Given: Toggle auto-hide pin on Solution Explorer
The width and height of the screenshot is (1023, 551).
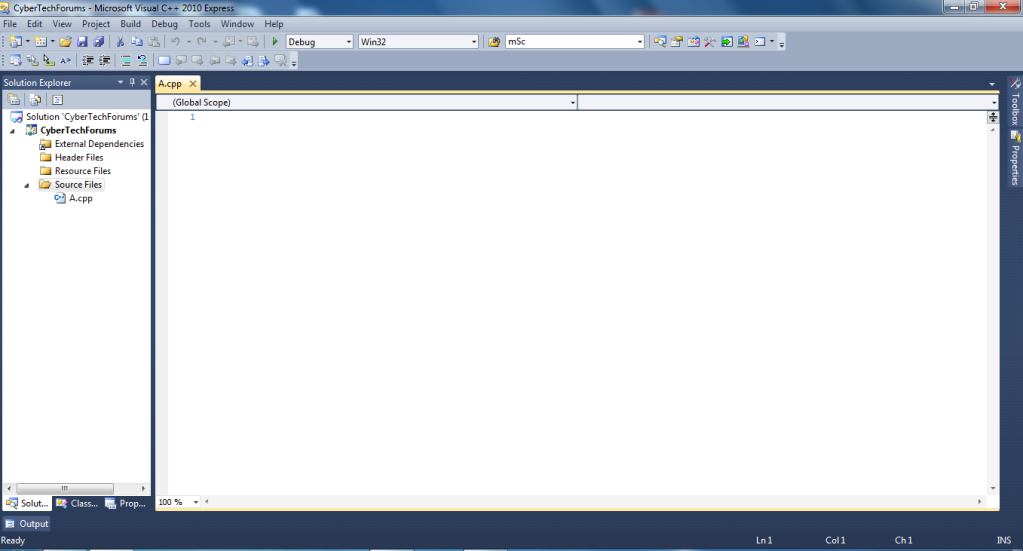Looking at the screenshot, I should (x=132, y=82).
